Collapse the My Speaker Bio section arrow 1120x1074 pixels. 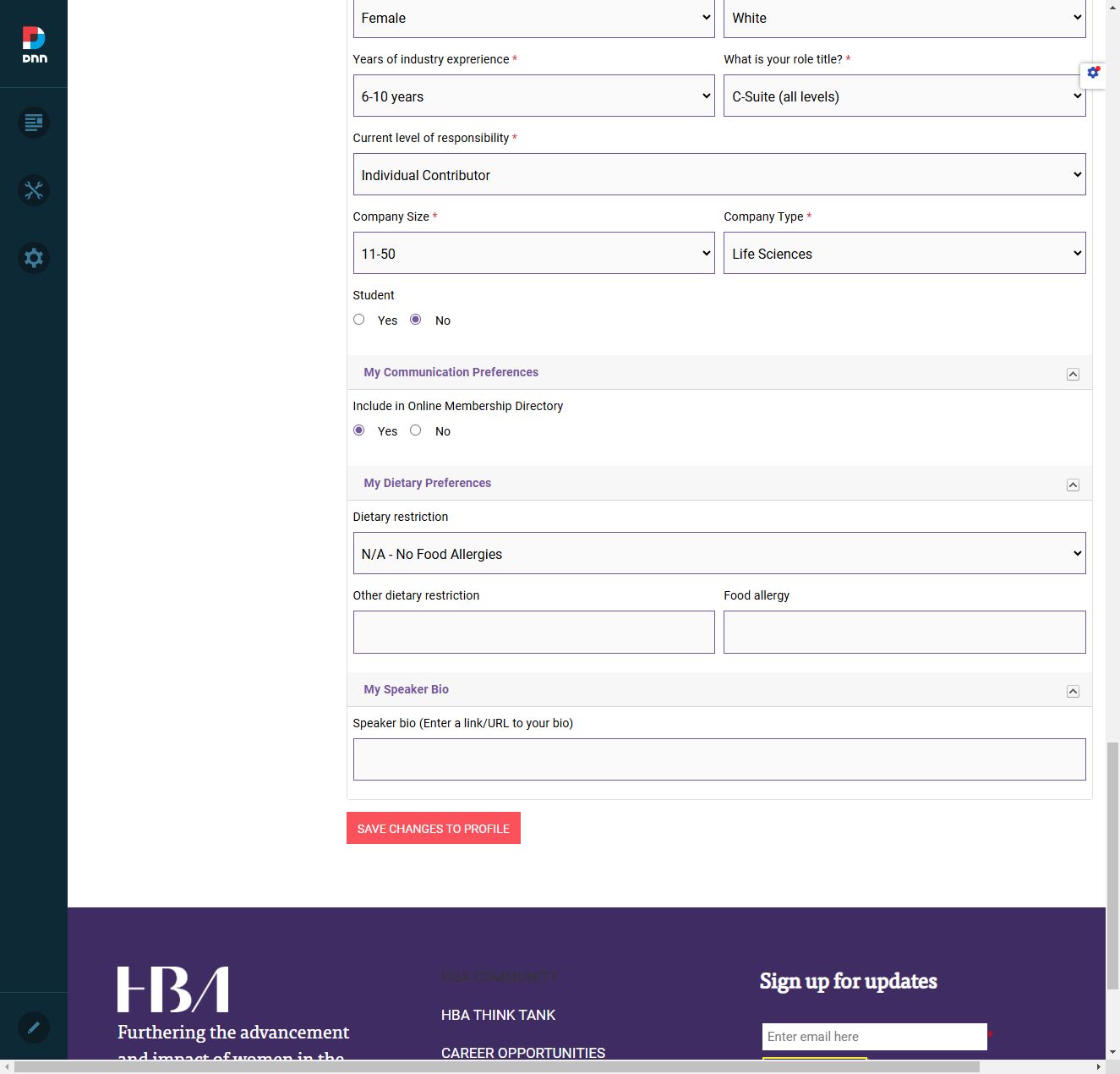pos(1073,691)
